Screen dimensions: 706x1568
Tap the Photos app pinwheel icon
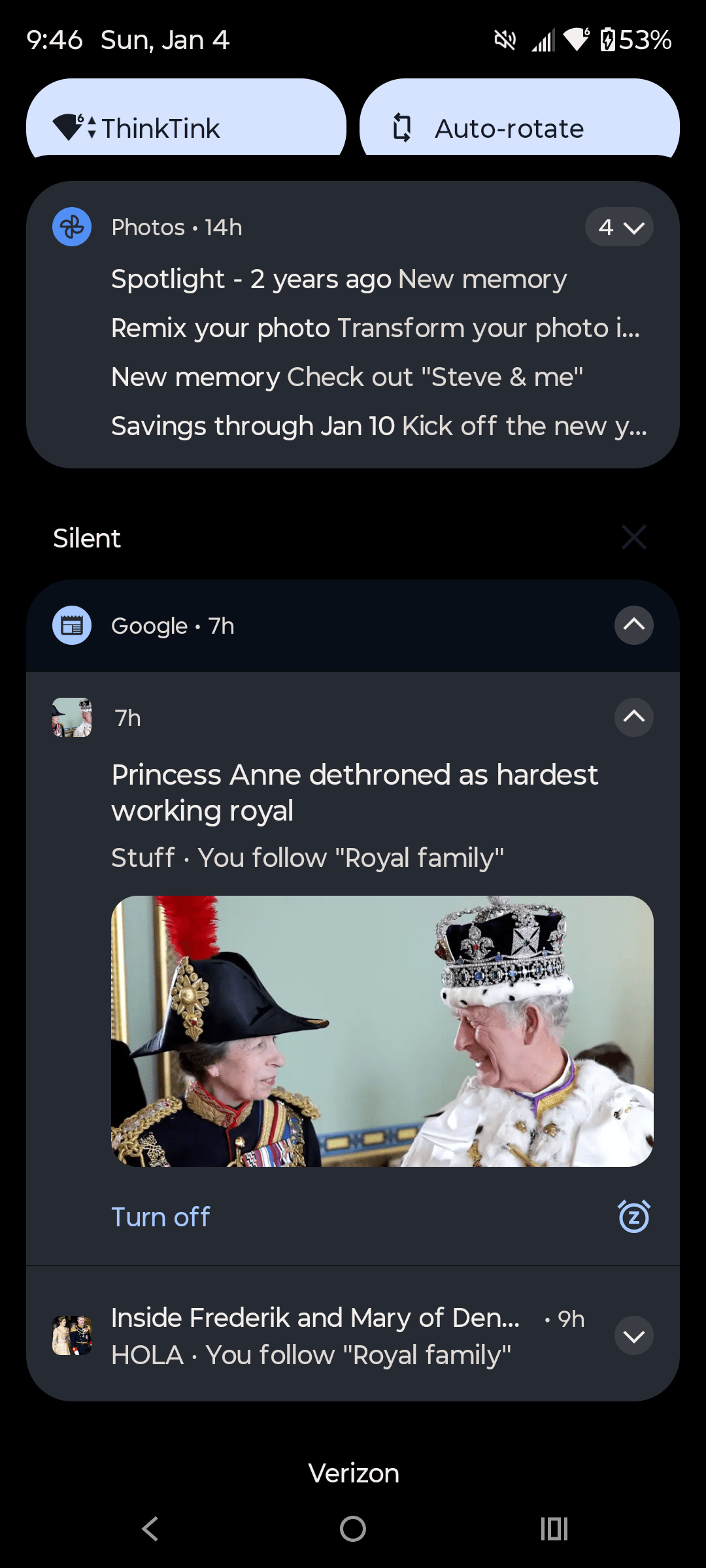point(72,227)
